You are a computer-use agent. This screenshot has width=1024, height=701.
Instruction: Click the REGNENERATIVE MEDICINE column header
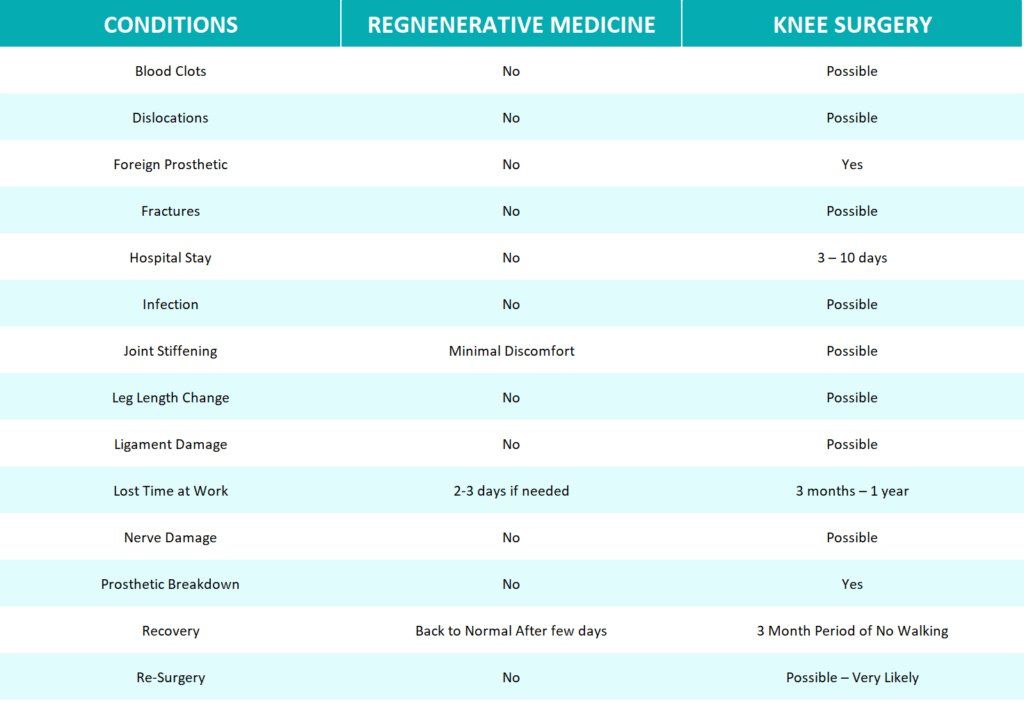(511, 25)
